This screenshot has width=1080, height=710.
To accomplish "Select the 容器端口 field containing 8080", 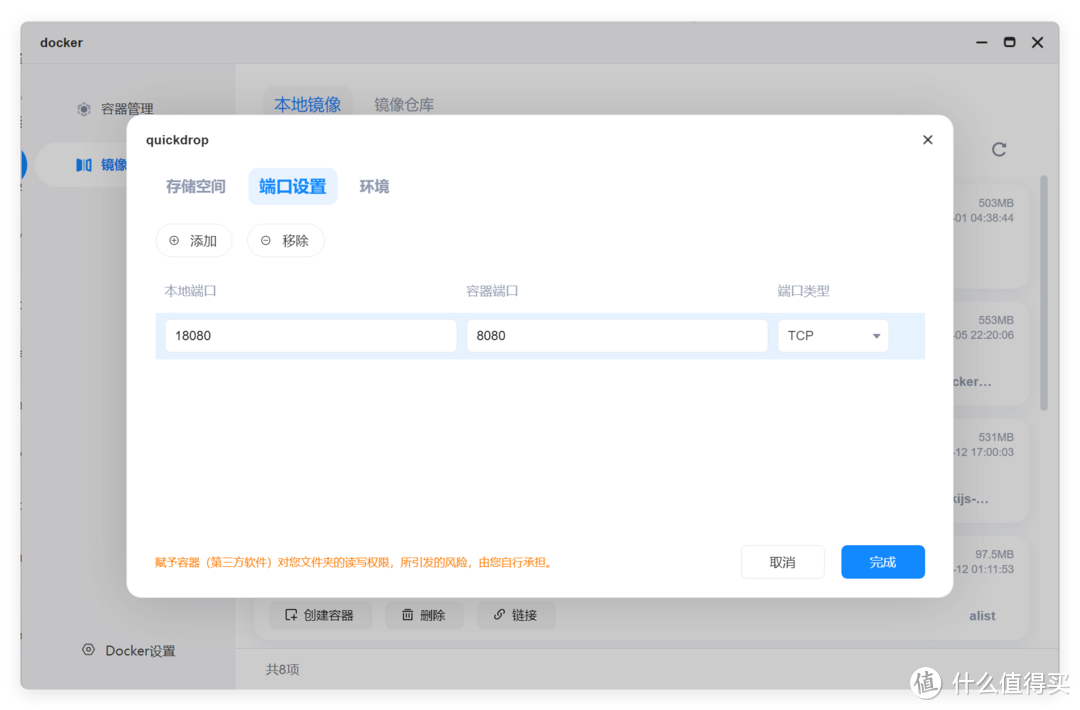I will (x=616, y=335).
